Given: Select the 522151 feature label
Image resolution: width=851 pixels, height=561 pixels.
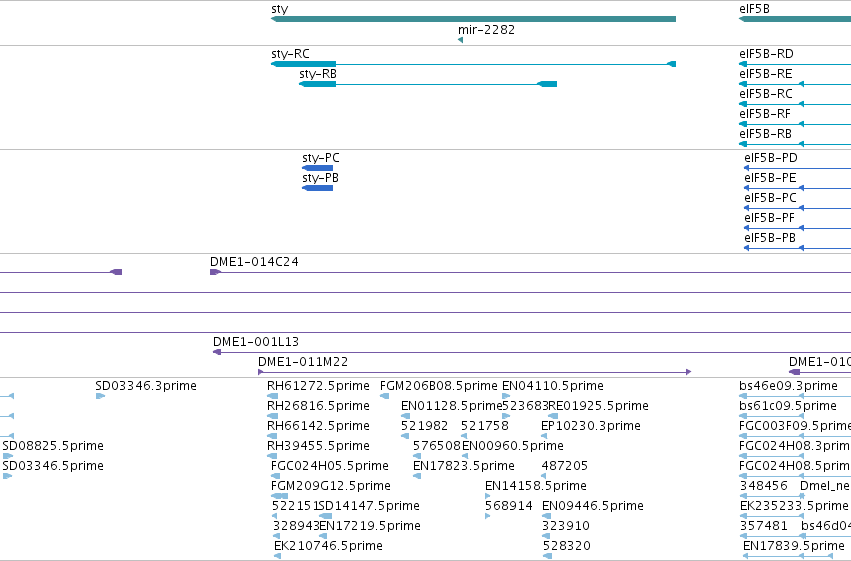Looking at the screenshot, I should pos(295,506).
